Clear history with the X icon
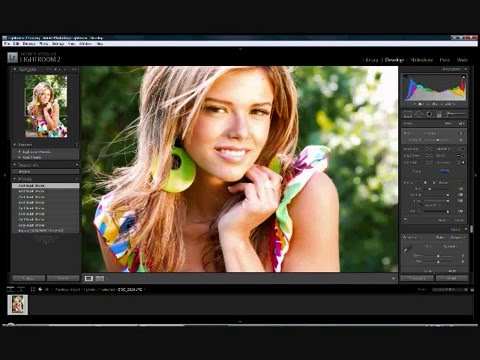480x360 pixels. (x=77, y=179)
